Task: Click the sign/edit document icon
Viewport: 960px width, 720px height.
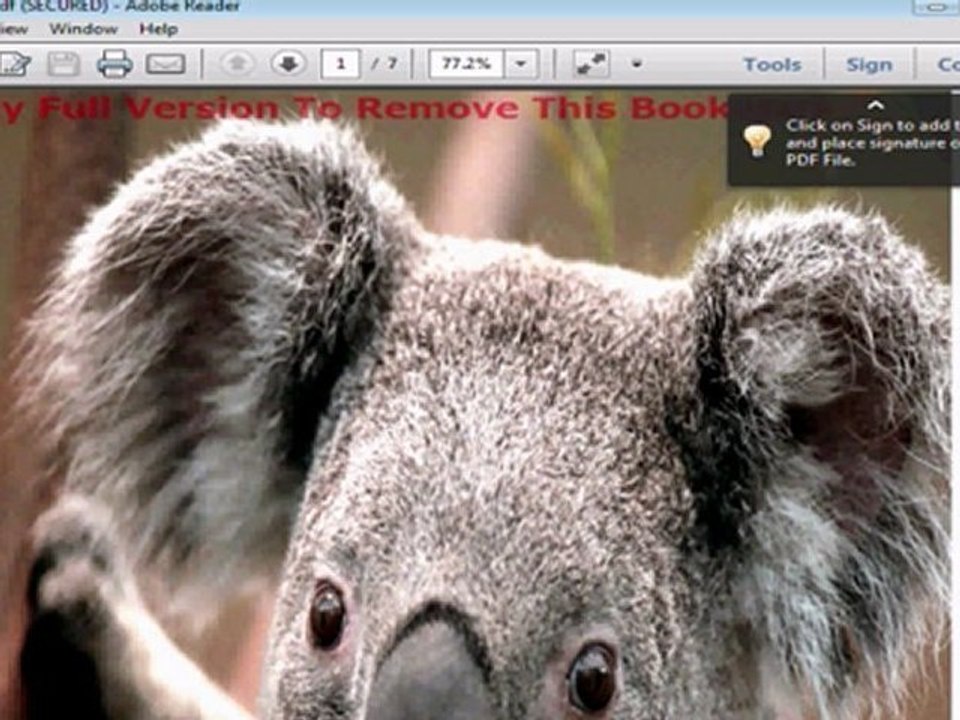Action: click(13, 64)
